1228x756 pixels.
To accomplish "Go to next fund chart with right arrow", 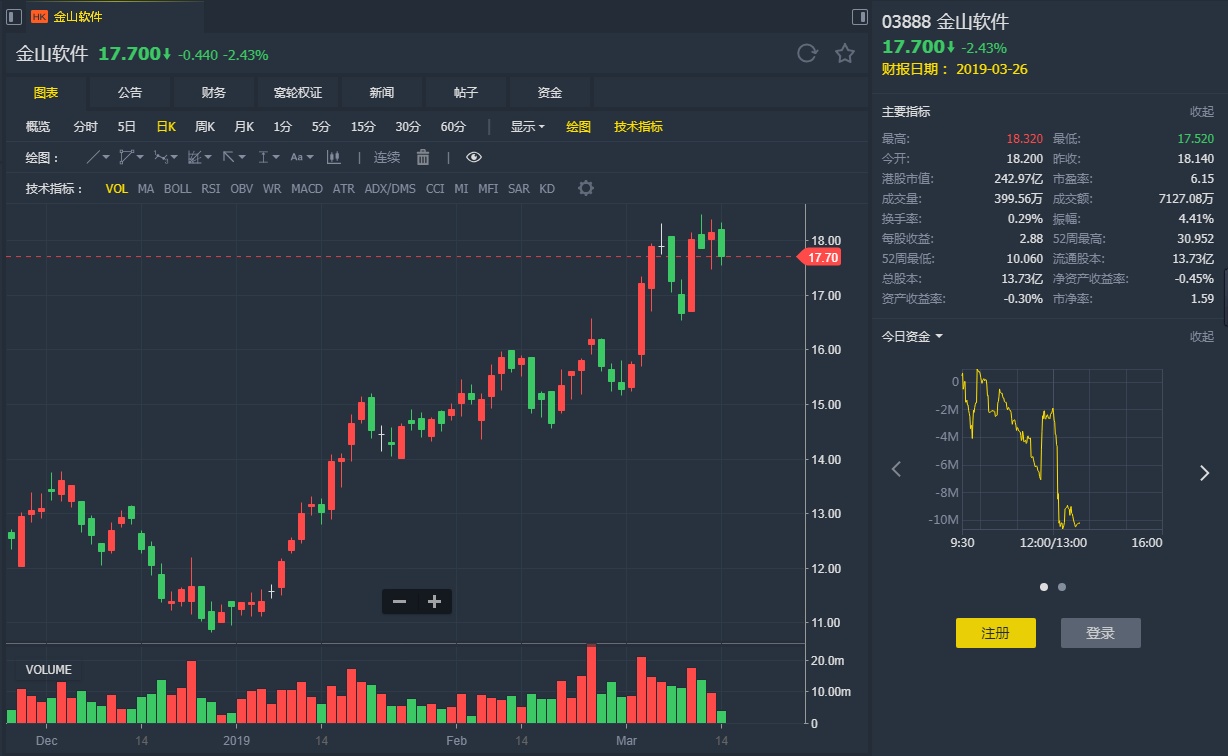I will tap(1204, 473).
